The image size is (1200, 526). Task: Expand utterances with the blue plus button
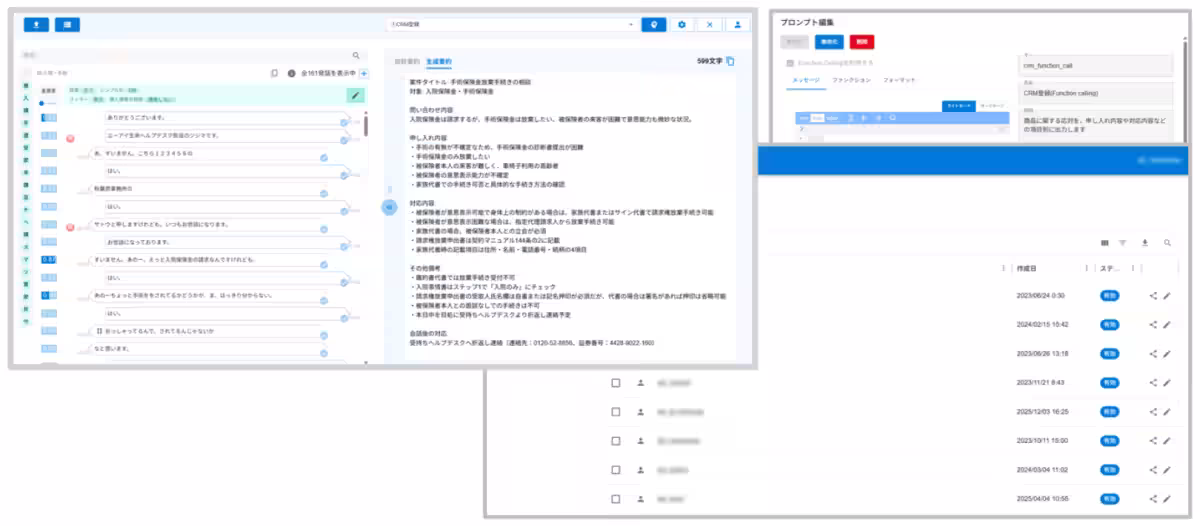(364, 73)
